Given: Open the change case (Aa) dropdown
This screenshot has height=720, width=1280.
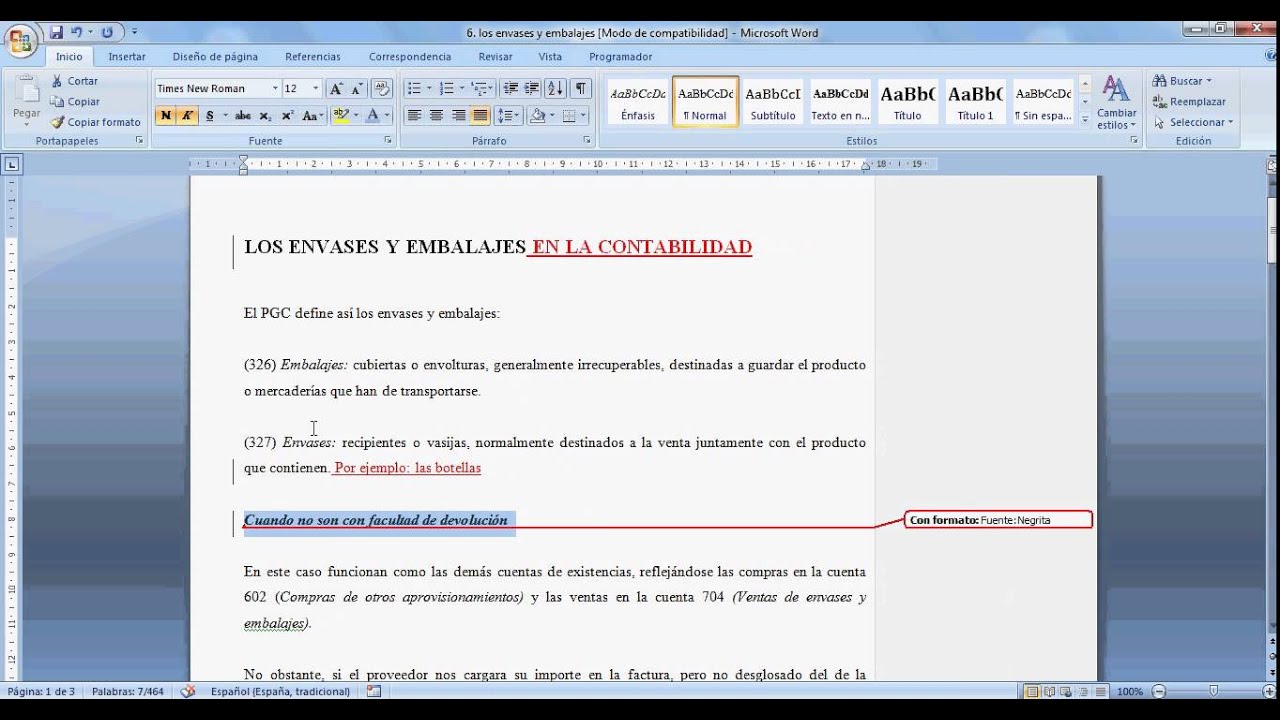Looking at the screenshot, I should tap(312, 115).
